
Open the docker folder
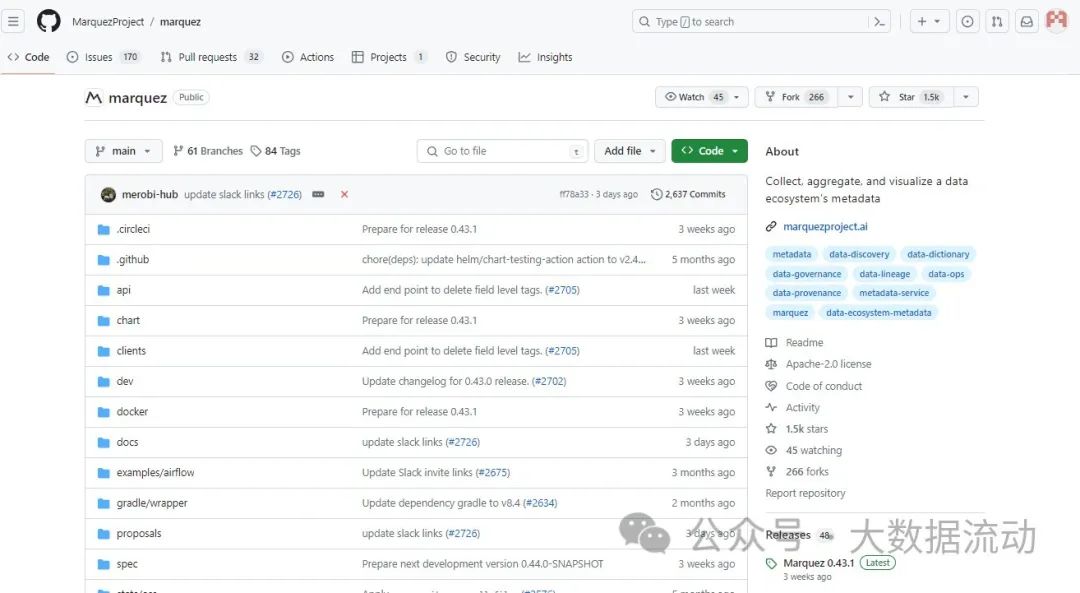(132, 411)
